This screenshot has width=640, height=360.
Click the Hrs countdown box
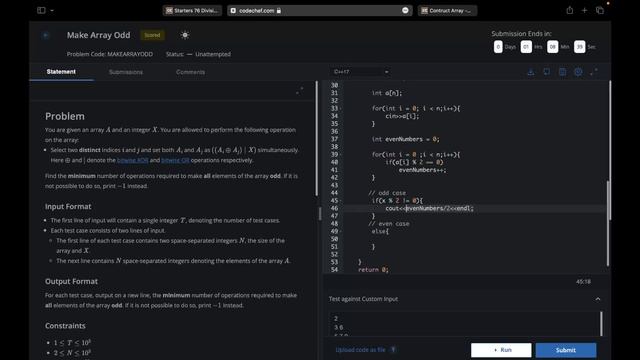(526, 47)
